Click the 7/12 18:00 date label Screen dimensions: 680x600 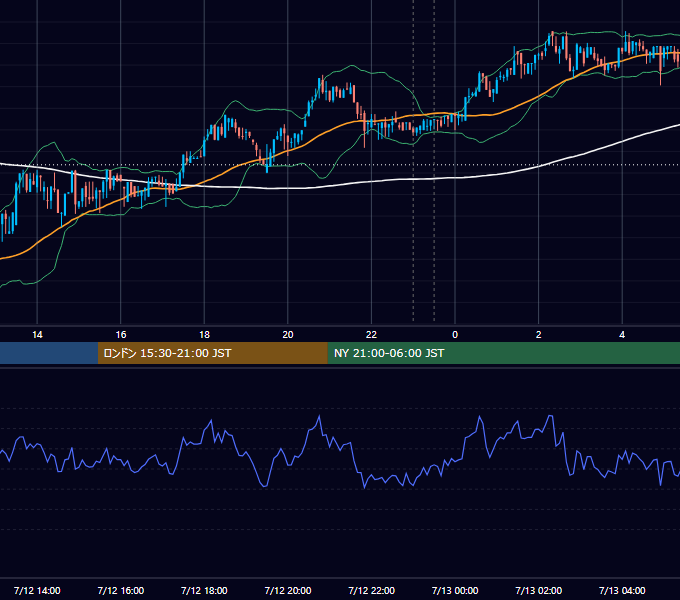click(x=204, y=590)
